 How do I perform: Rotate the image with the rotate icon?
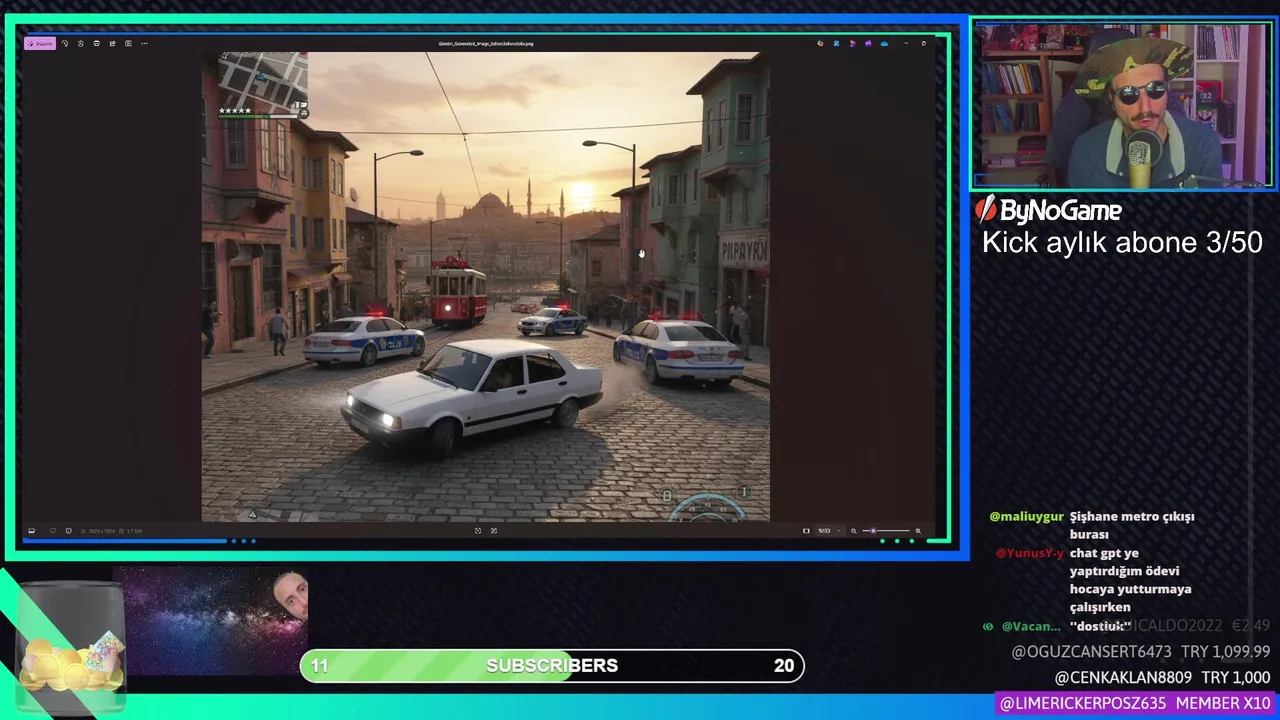[x=65, y=44]
